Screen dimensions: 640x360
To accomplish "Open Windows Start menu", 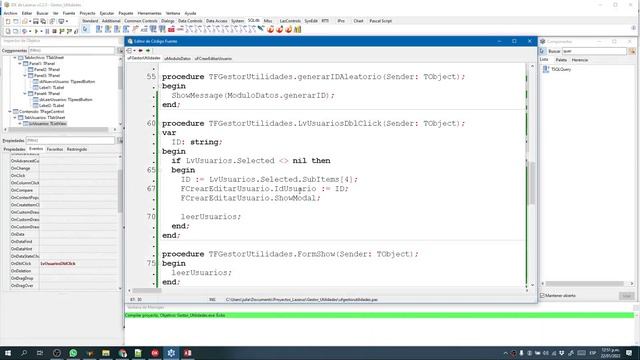I will [x=8, y=353].
